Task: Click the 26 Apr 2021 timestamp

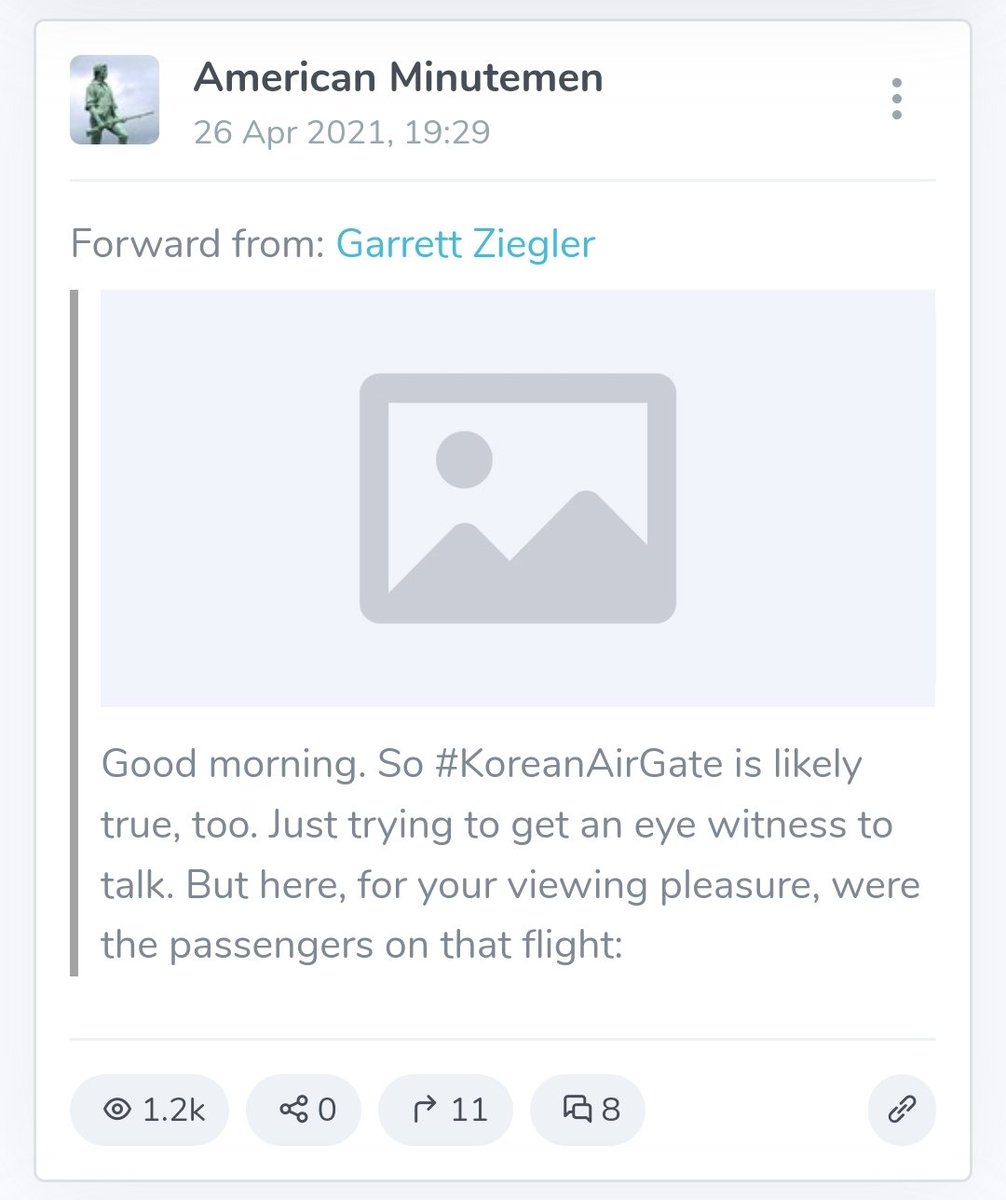Action: [341, 132]
